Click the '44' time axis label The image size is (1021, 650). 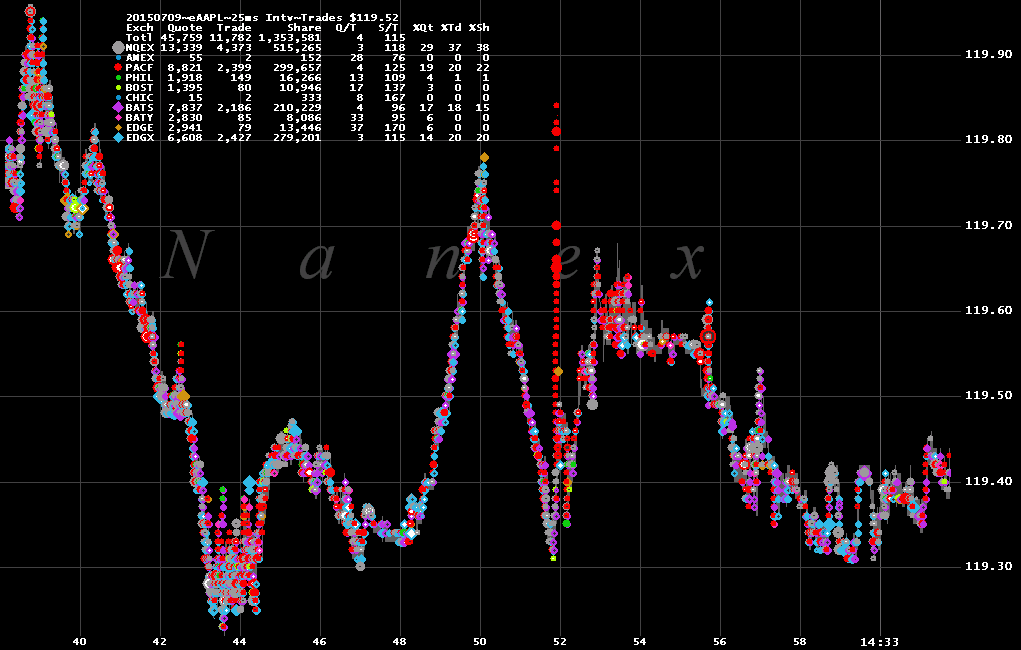point(240,642)
